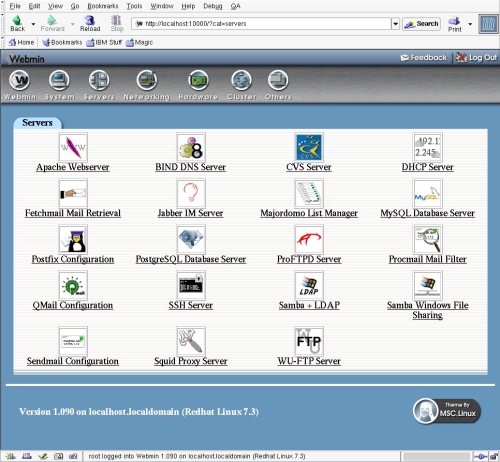Open the MySQL Database Server text link
The width and height of the screenshot is (500, 462).
(428, 213)
